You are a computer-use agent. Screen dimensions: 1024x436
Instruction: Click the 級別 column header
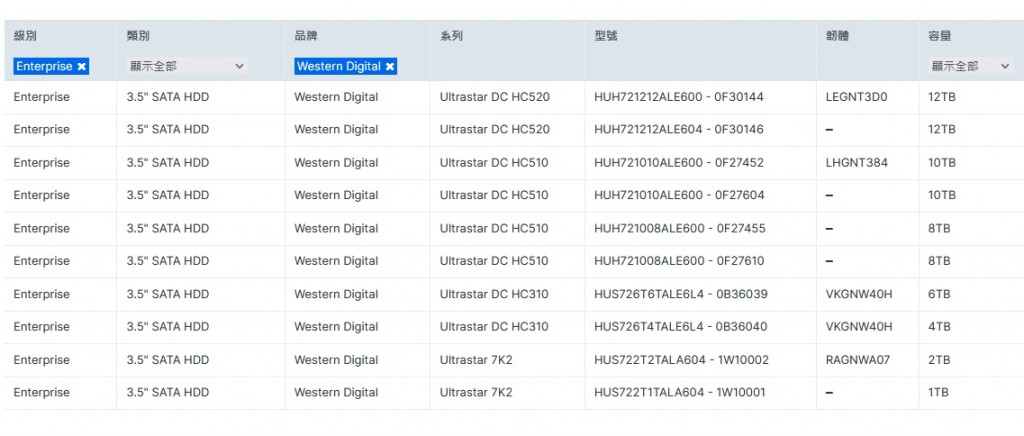25,36
